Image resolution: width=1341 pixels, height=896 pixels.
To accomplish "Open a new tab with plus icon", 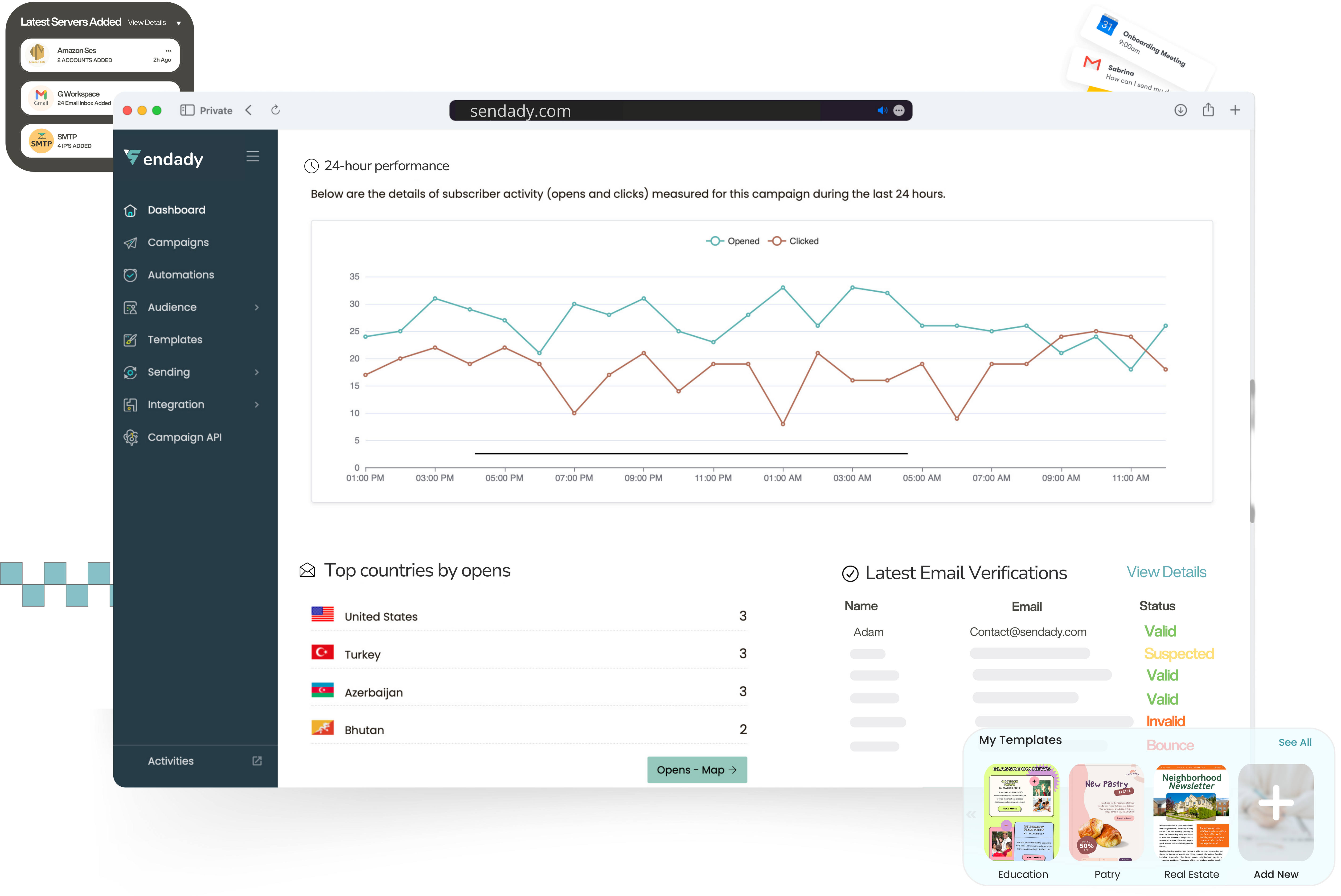I will click(1235, 110).
